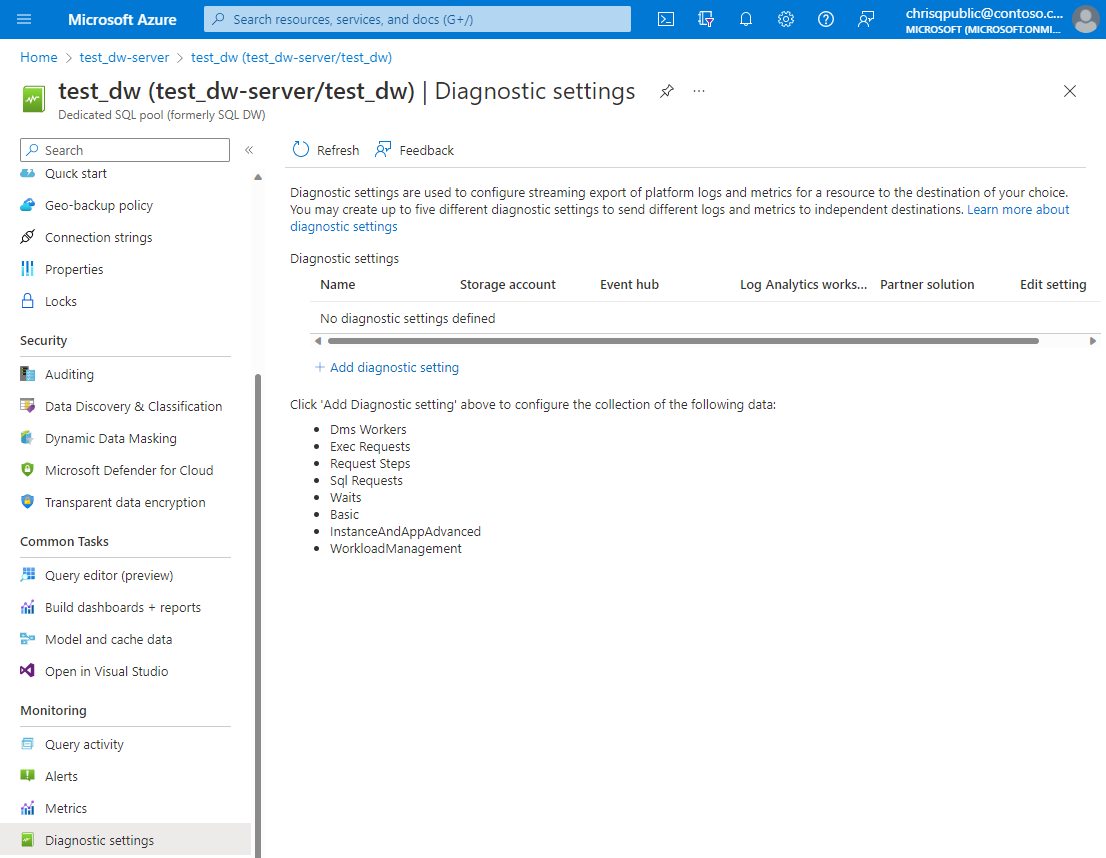This screenshot has height=858, width=1106.
Task: Open the help question mark icon
Action: tap(826, 19)
